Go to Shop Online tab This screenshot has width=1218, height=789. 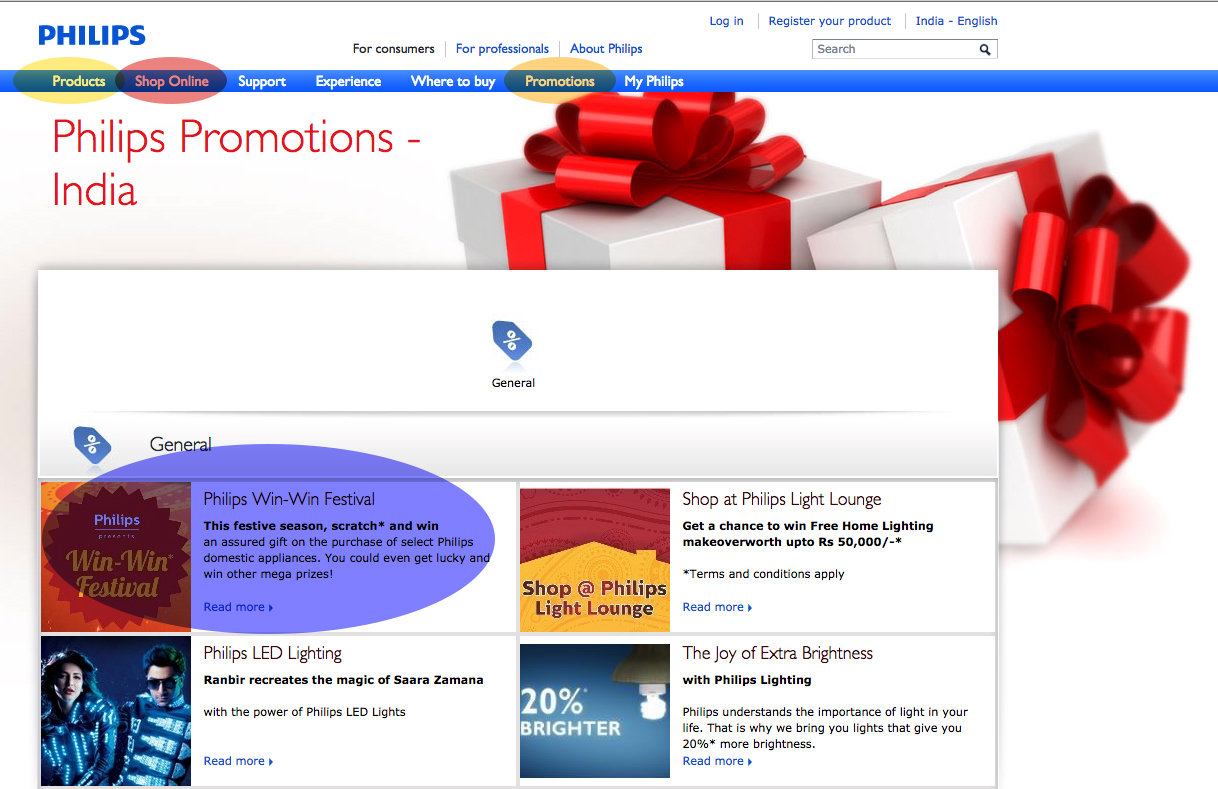pyautogui.click(x=171, y=81)
